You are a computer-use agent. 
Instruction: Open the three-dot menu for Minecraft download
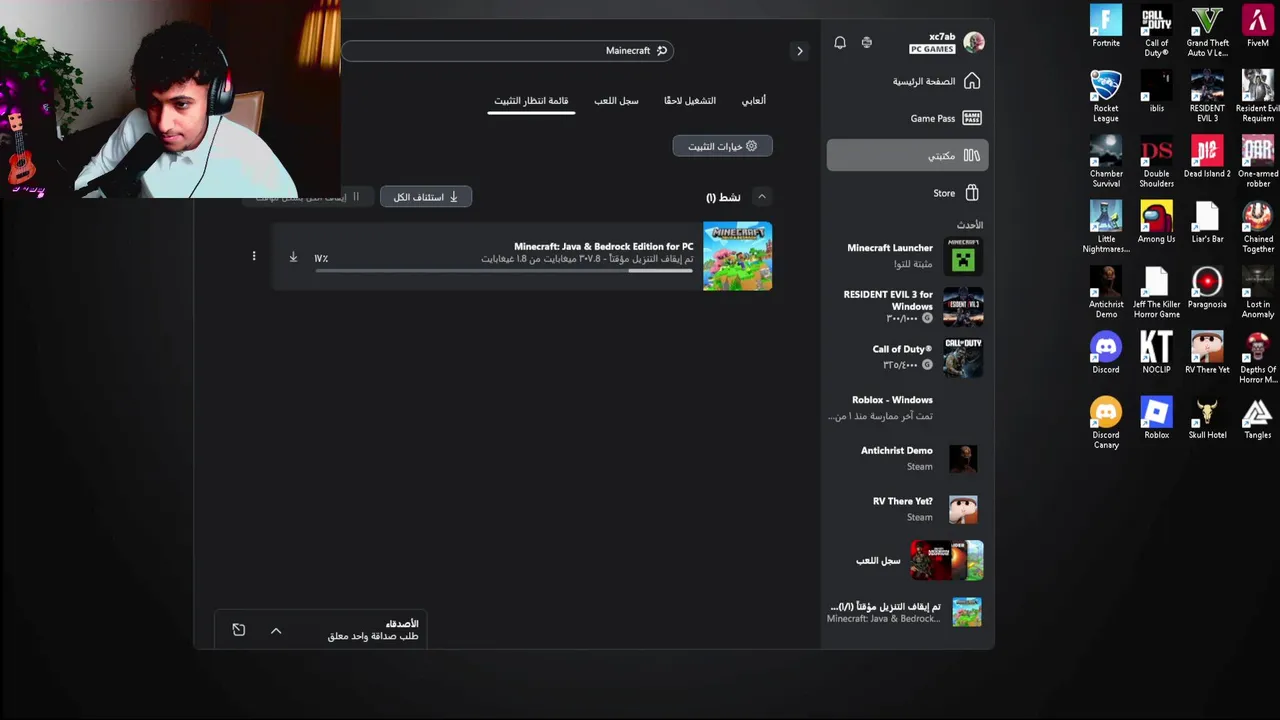tap(254, 257)
